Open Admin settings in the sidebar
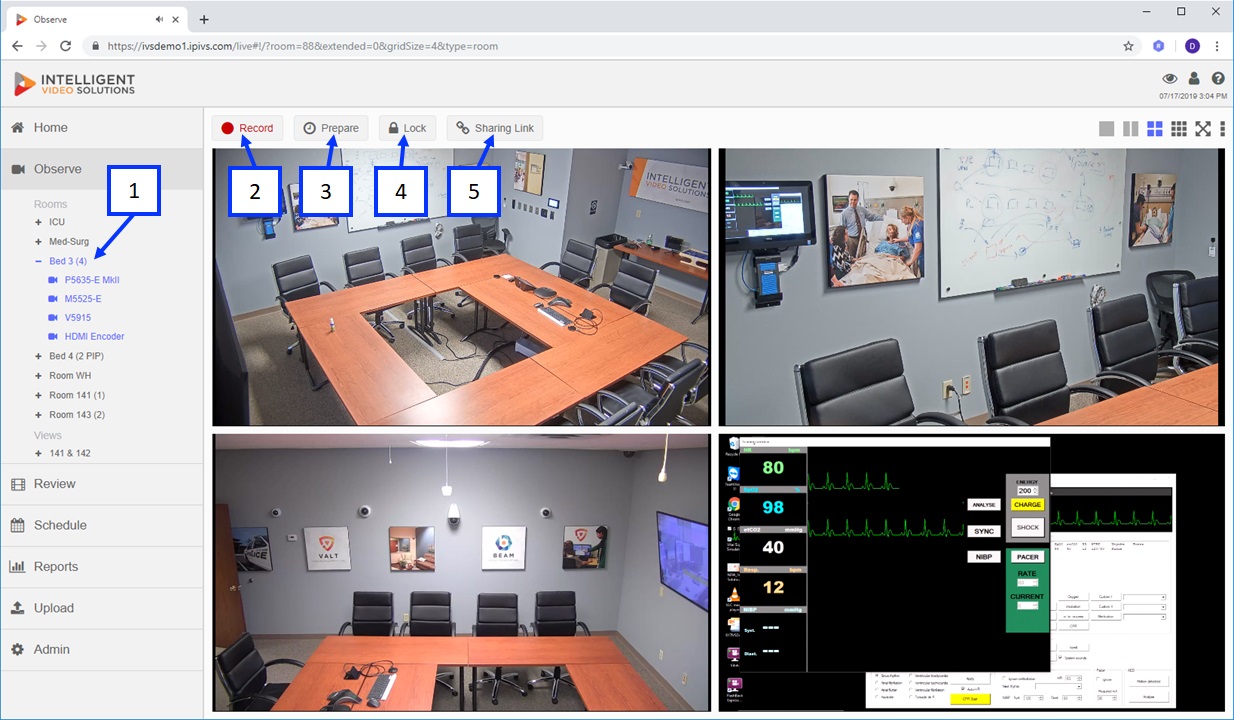 (101, 649)
